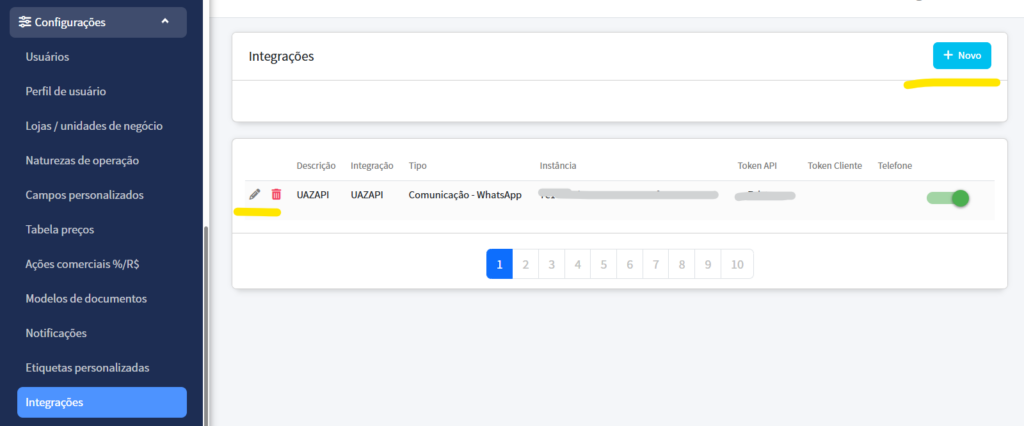Open Perfil de usuário menu item

click(x=66, y=92)
